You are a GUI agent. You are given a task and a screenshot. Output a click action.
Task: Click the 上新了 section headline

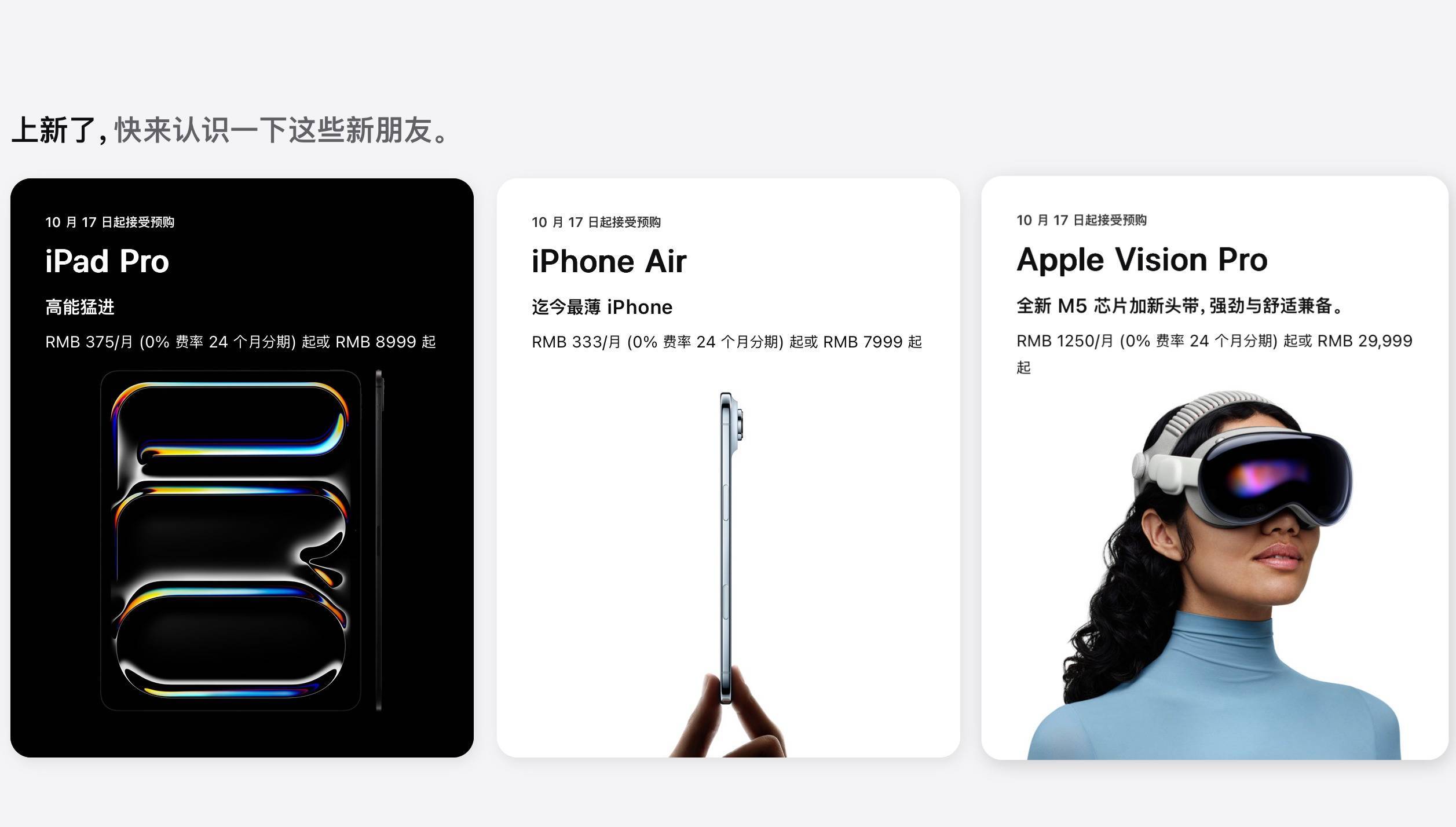(x=229, y=130)
